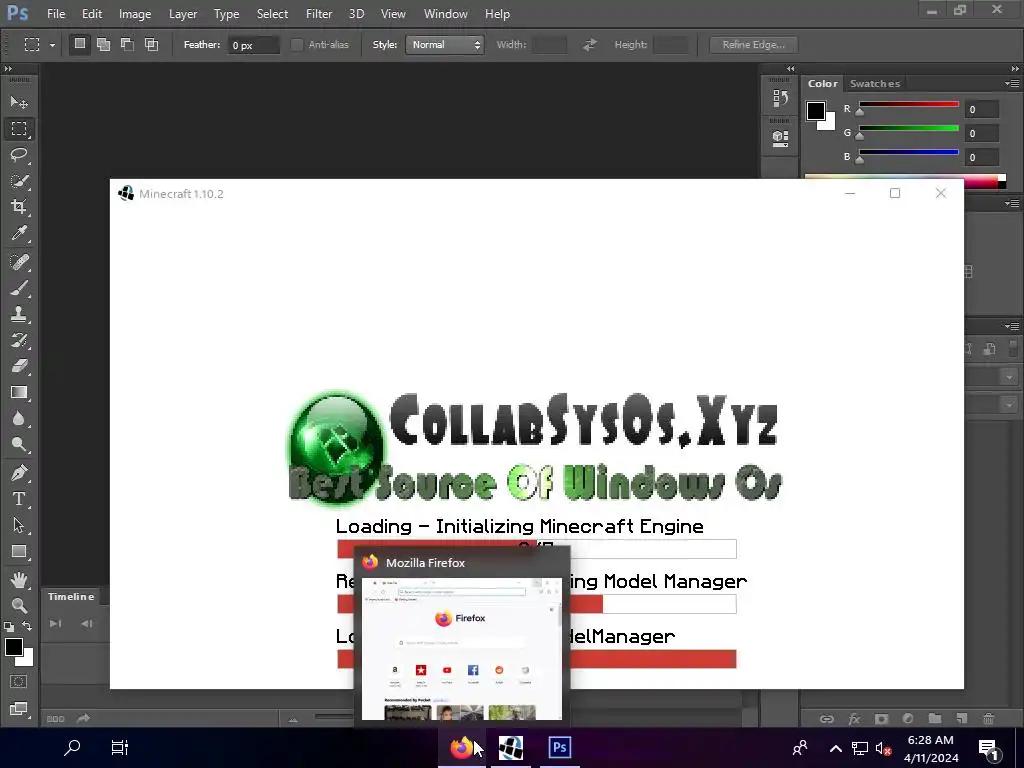Click the Refine Edge button
Viewport: 1024px width, 768px height.
753,44
